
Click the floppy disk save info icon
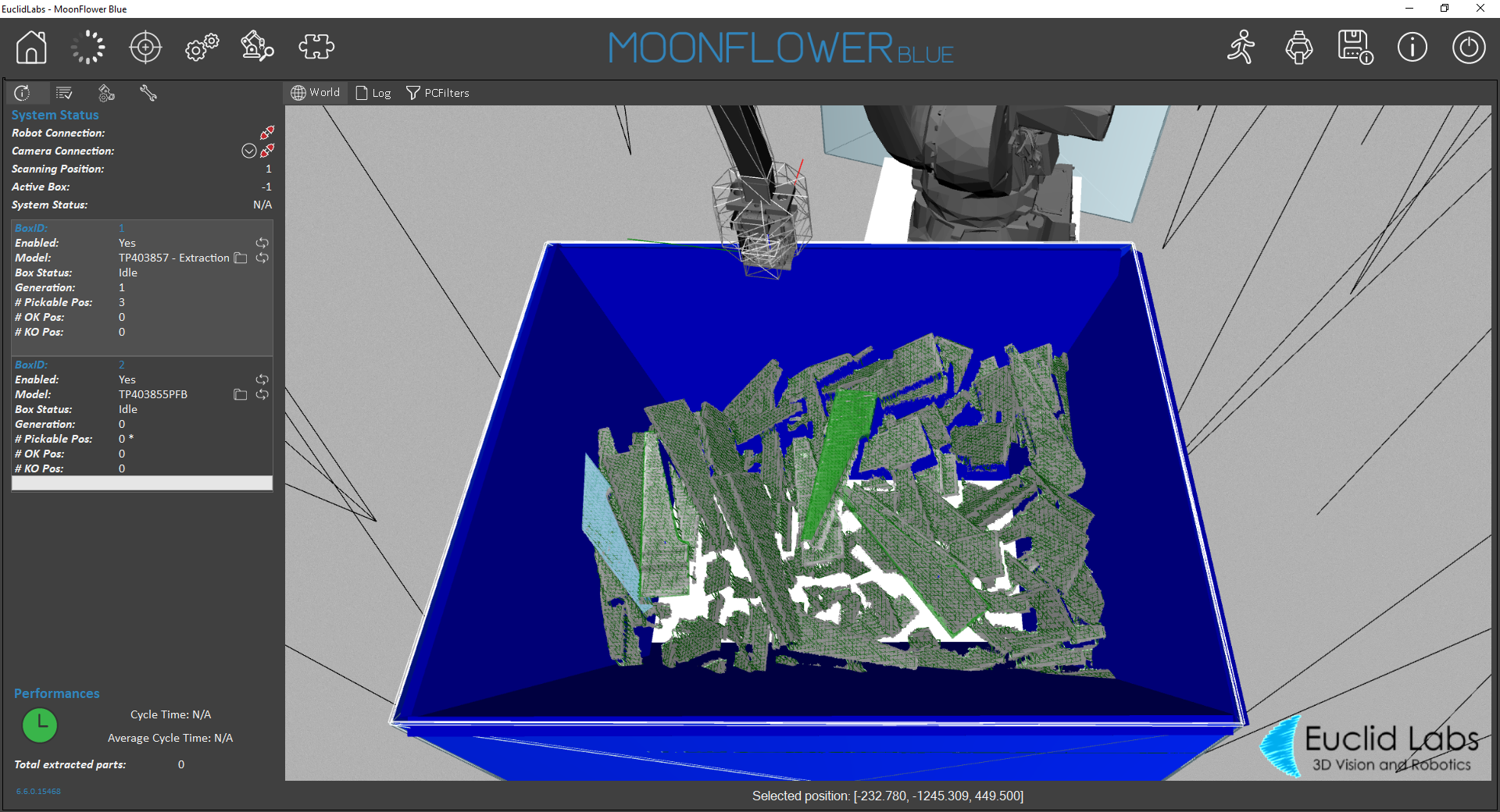(1355, 48)
